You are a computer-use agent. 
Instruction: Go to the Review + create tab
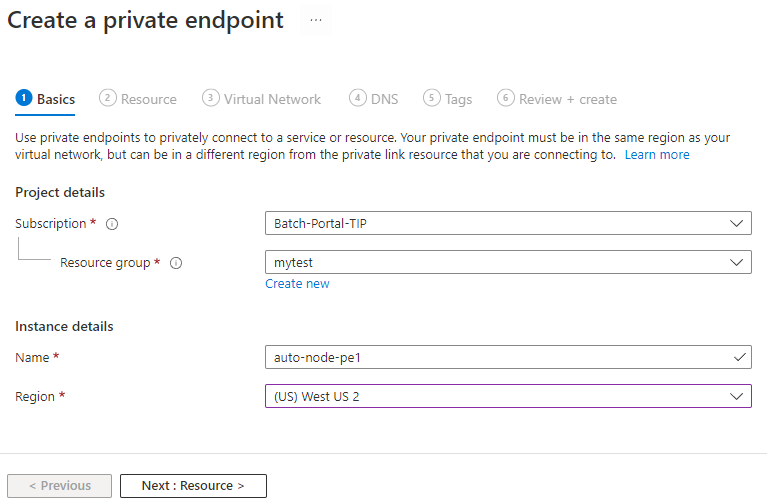pyautogui.click(x=567, y=99)
